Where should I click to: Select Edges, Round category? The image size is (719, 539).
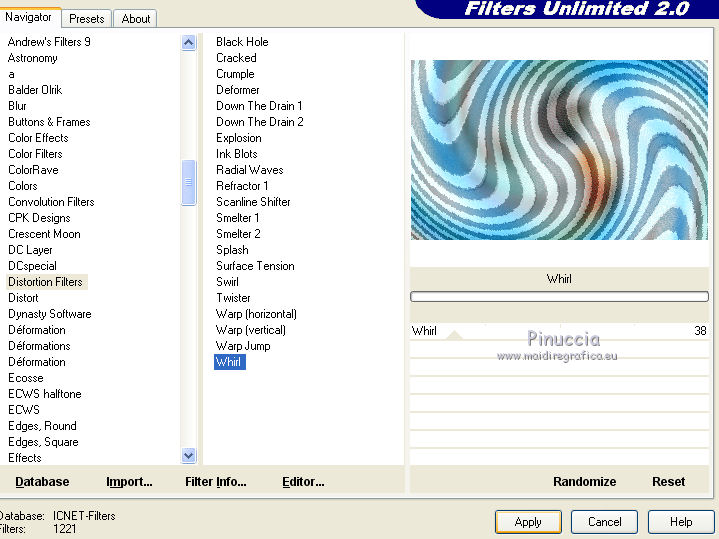coord(42,426)
